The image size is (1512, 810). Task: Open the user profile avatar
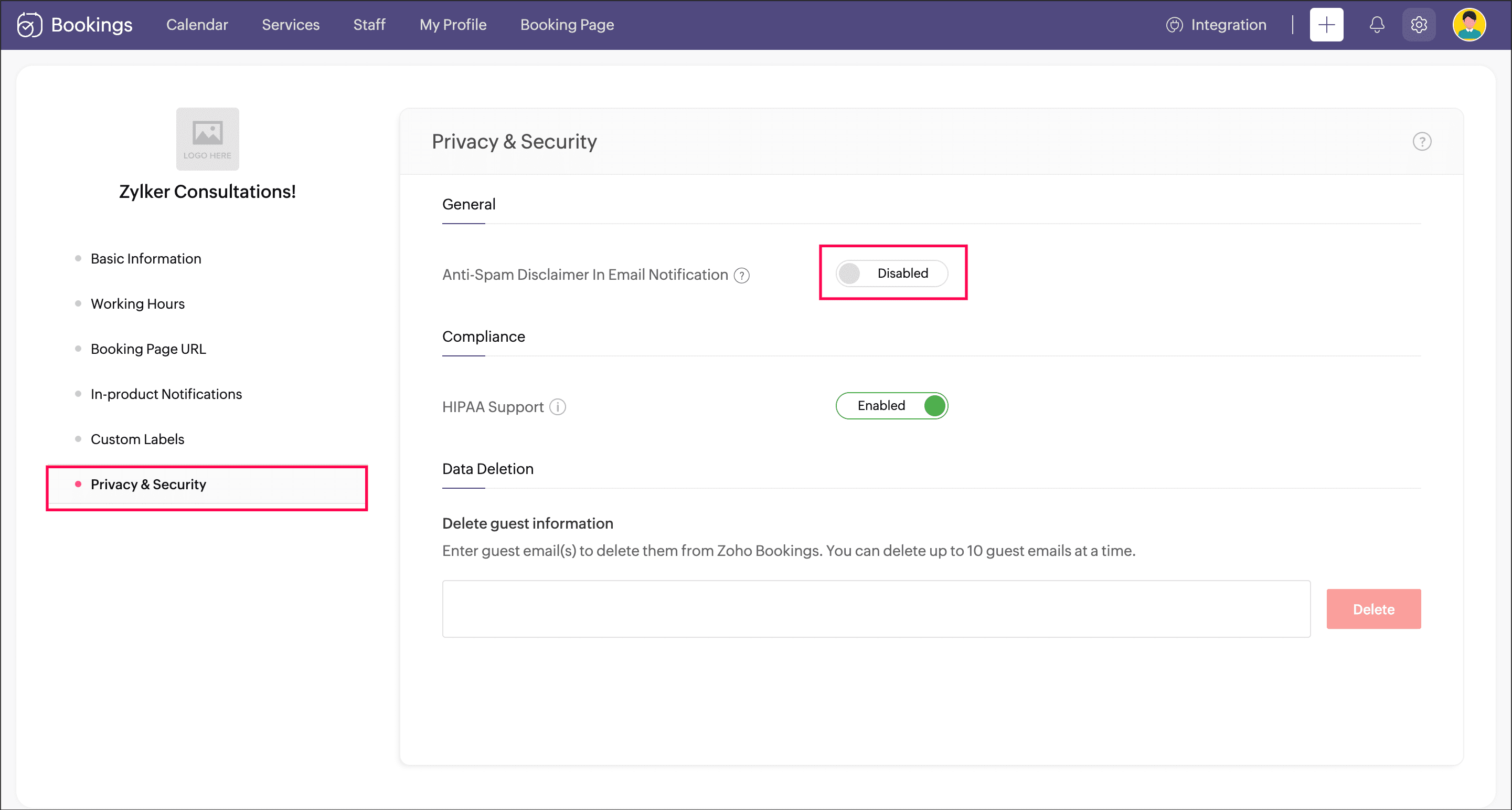click(x=1468, y=25)
